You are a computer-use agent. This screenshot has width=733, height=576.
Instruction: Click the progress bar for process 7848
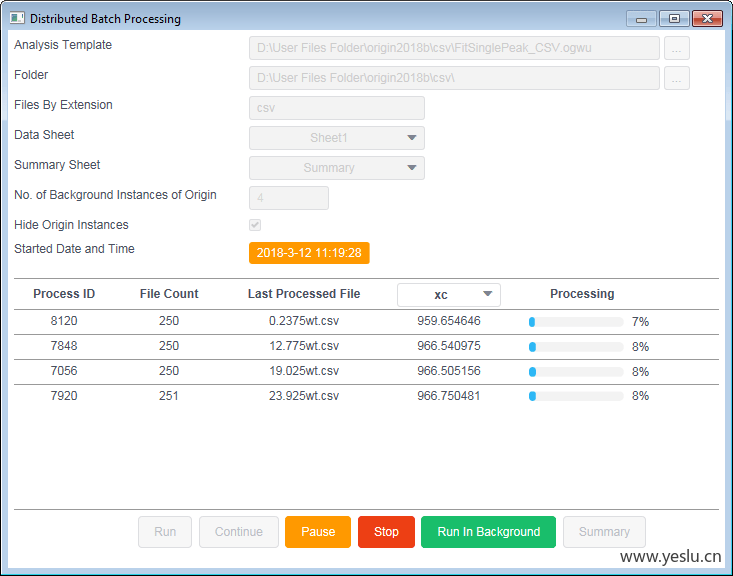pos(576,347)
